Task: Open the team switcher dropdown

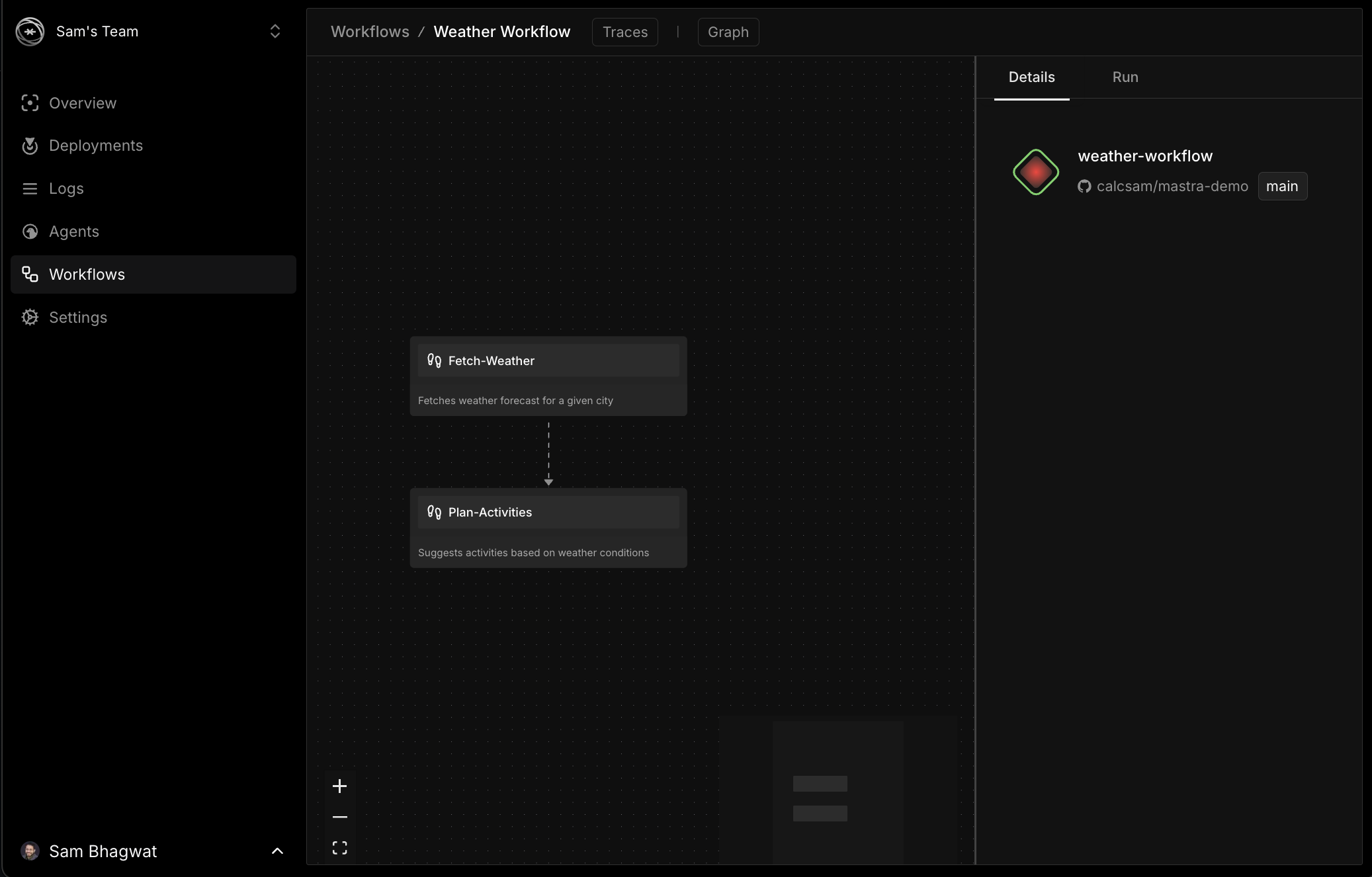Action: [x=275, y=31]
